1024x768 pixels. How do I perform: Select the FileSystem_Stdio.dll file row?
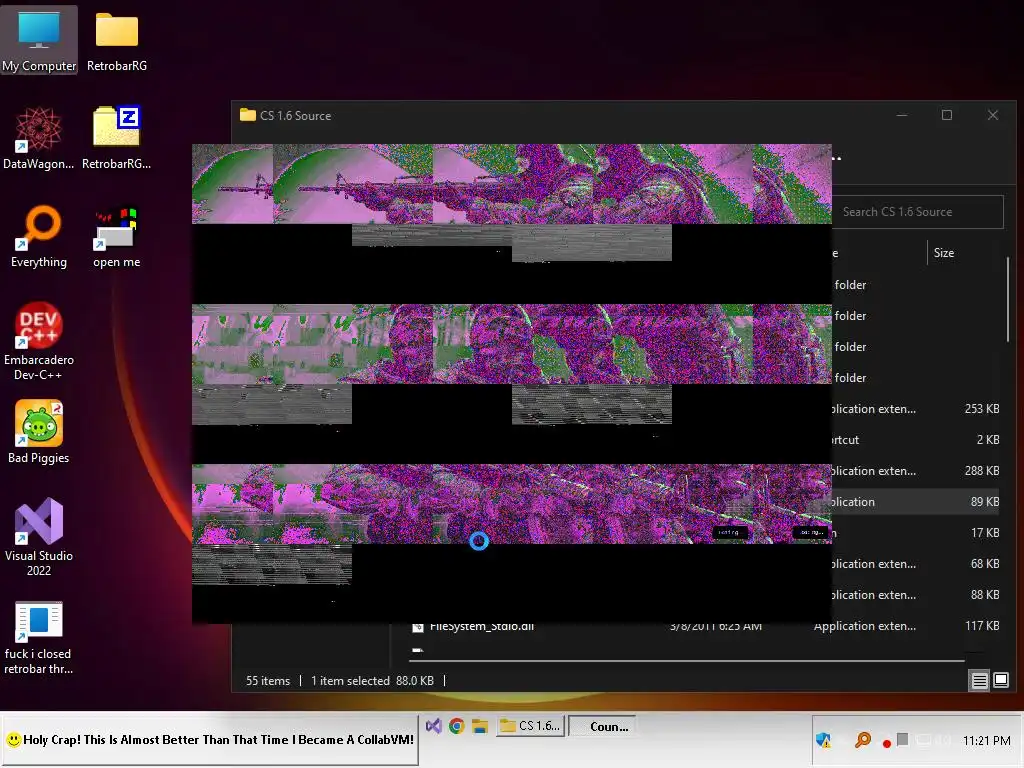tap(705, 626)
